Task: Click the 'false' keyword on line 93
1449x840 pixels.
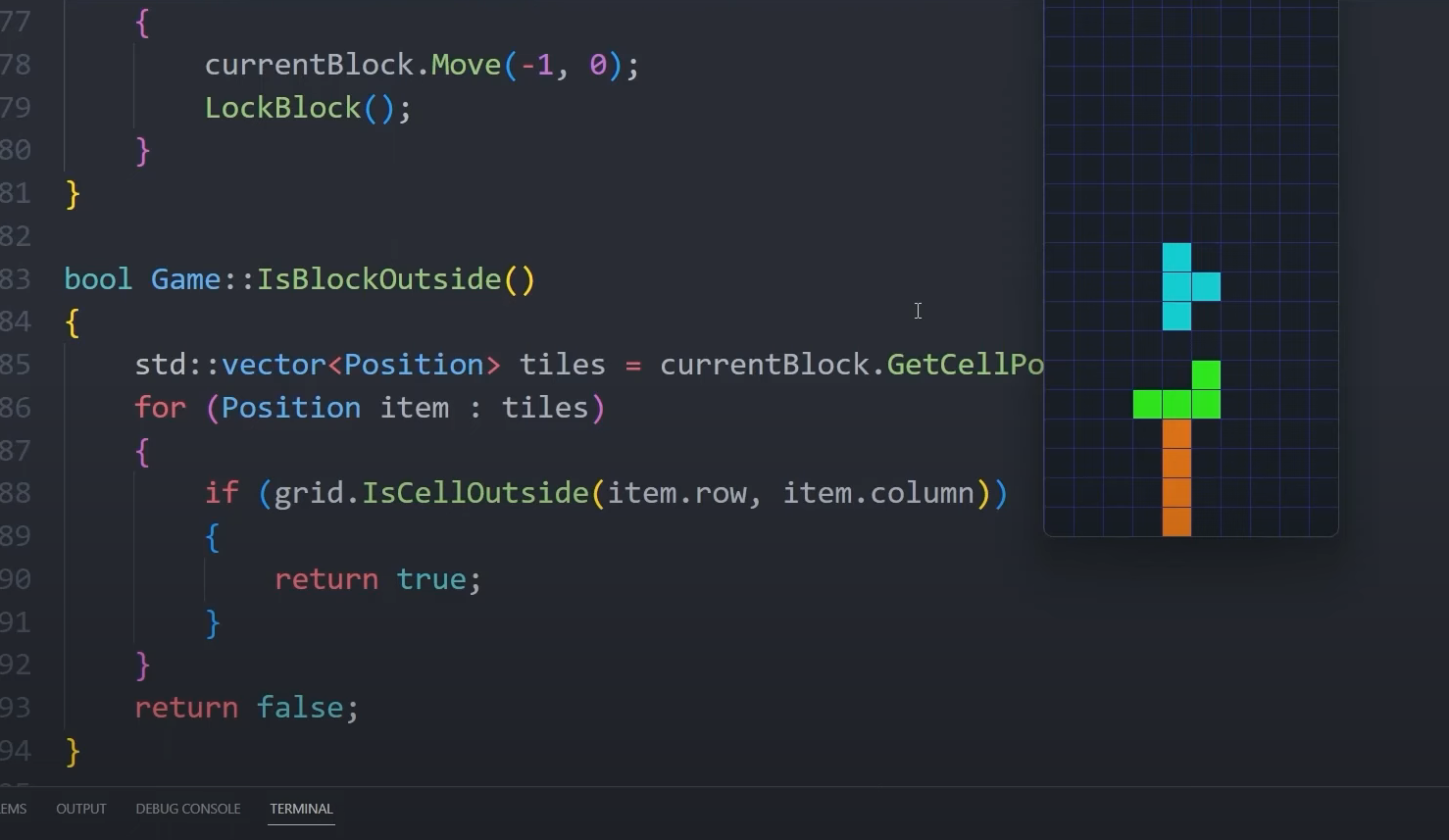Action: click(300, 708)
